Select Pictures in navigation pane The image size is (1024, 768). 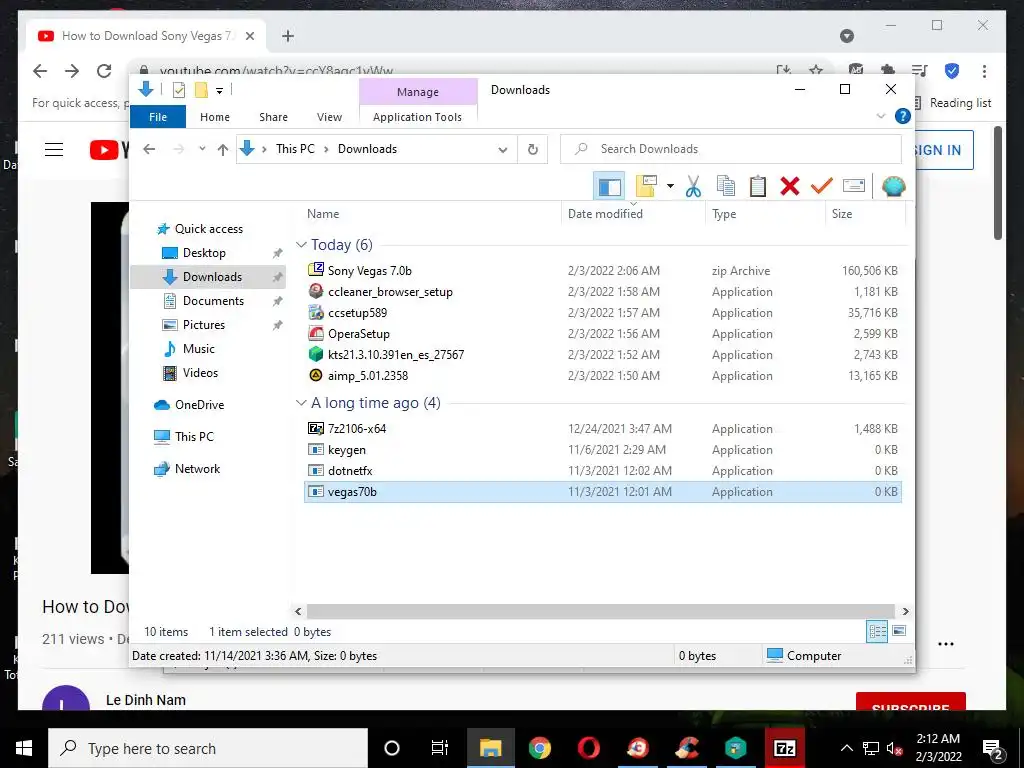click(x=203, y=325)
